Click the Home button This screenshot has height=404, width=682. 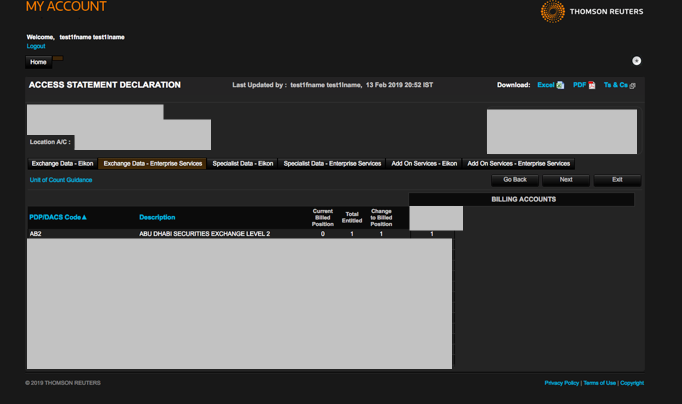coord(38,62)
